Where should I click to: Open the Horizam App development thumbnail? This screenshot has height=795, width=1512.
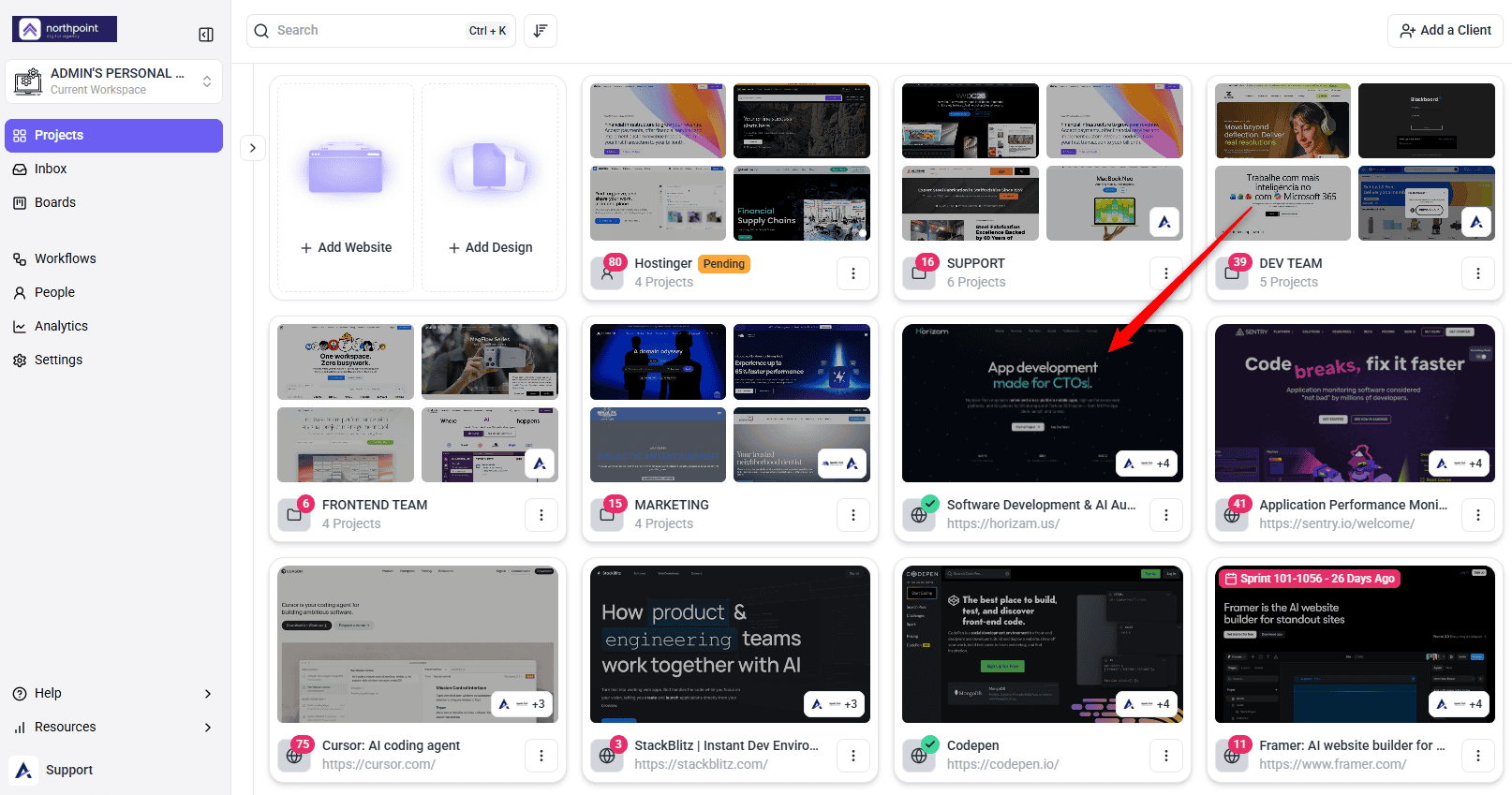1043,404
